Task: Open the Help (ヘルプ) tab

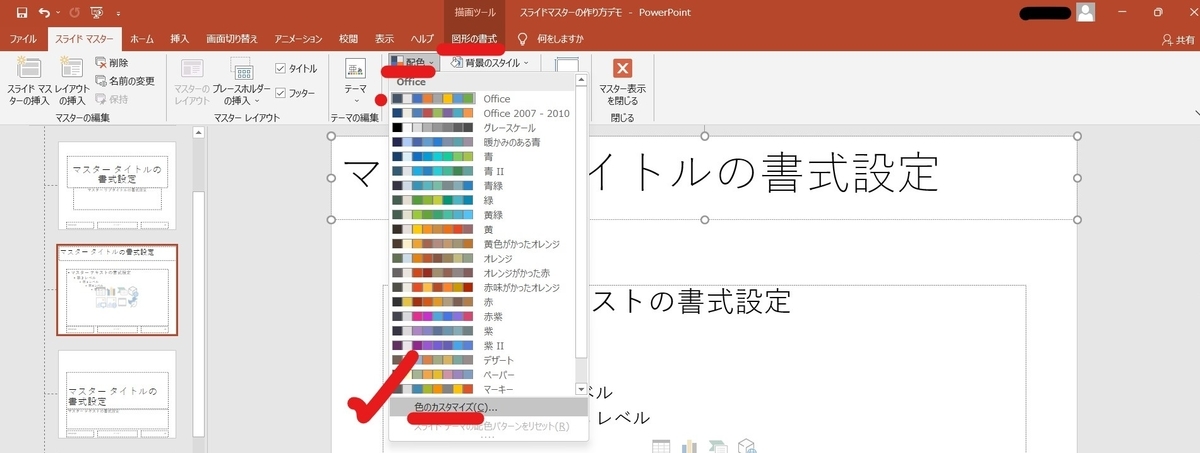Action: 423,39
